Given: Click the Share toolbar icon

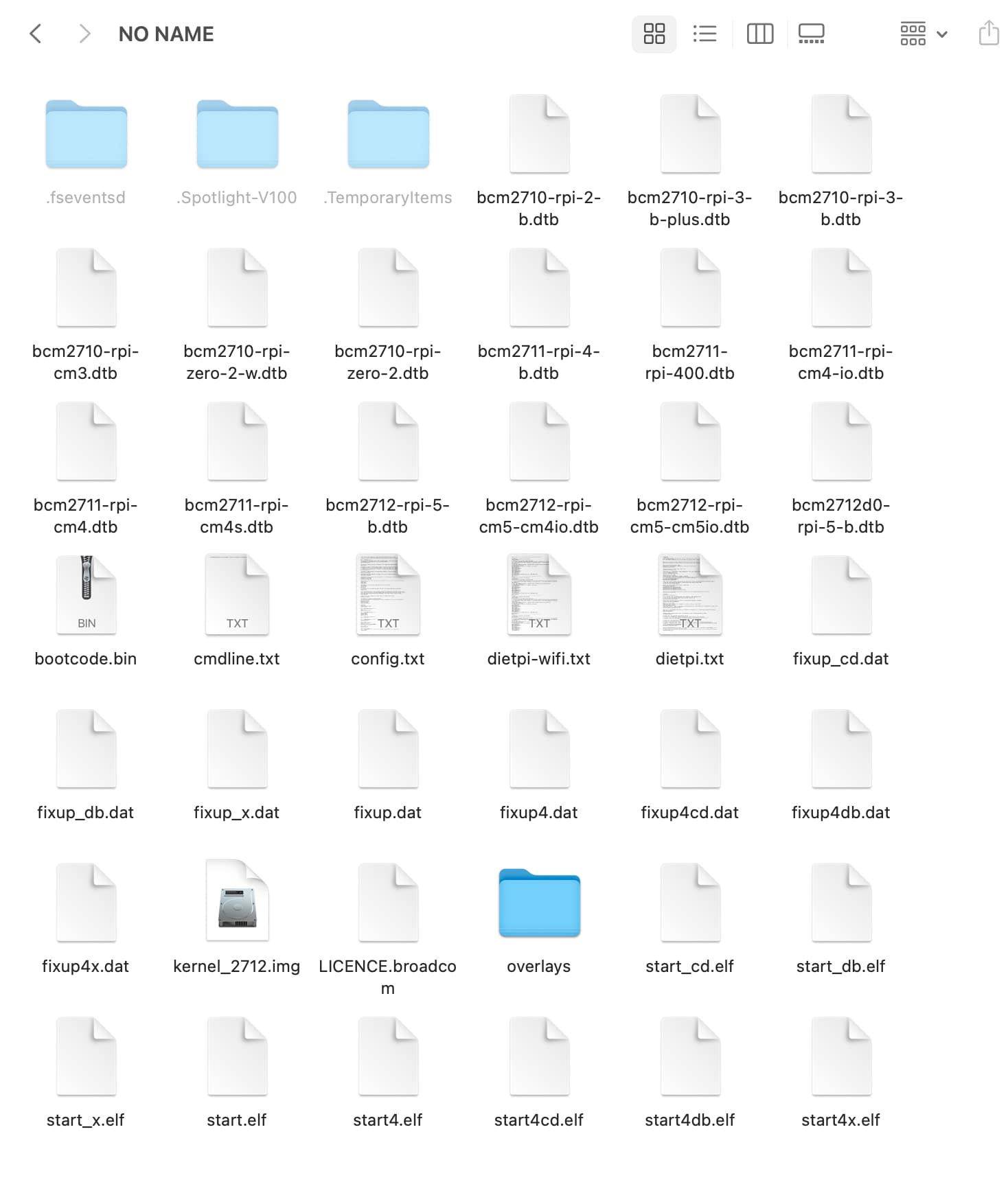Looking at the screenshot, I should [988, 33].
